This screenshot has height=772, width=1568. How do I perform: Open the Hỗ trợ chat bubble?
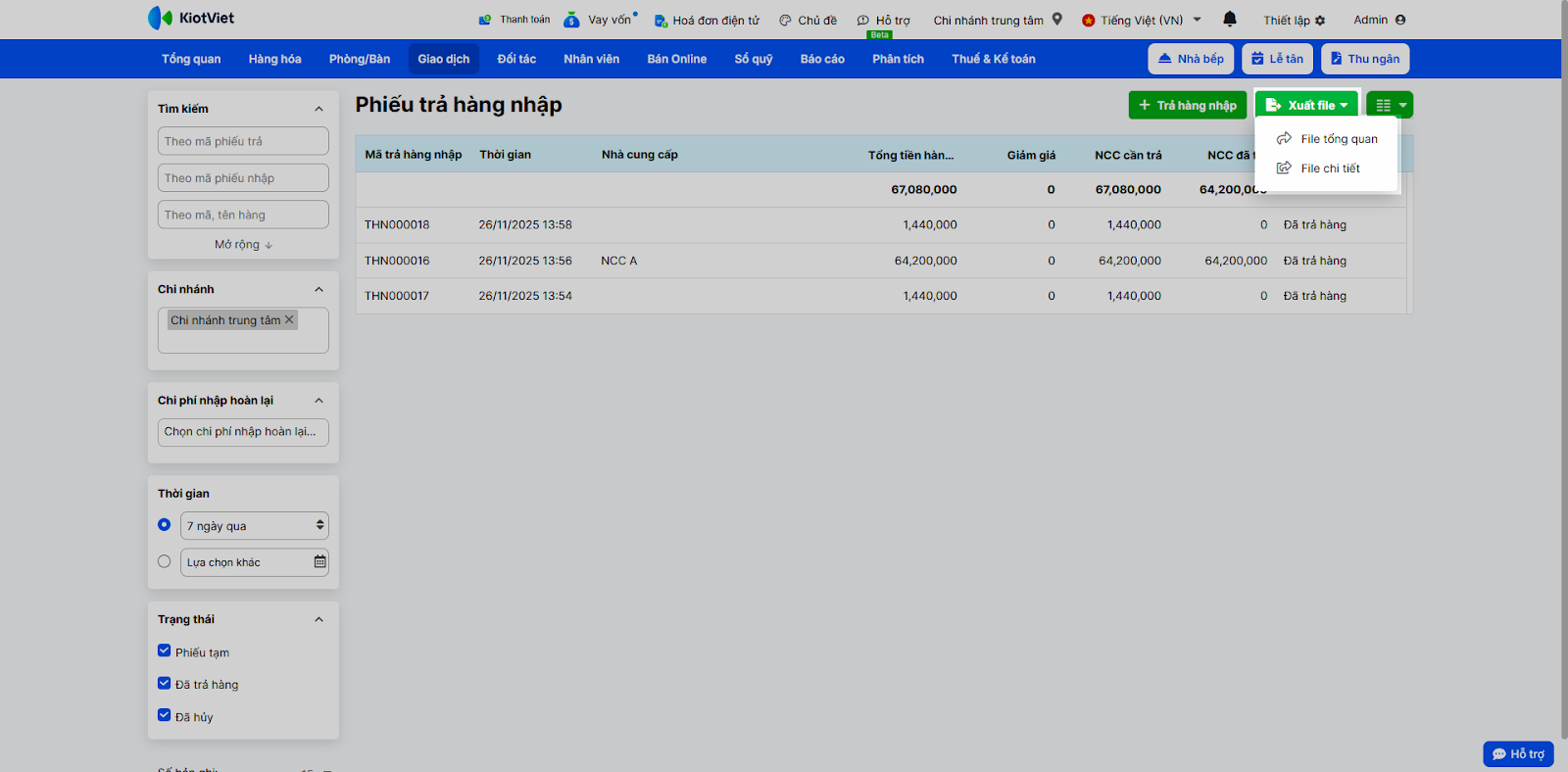1518,753
